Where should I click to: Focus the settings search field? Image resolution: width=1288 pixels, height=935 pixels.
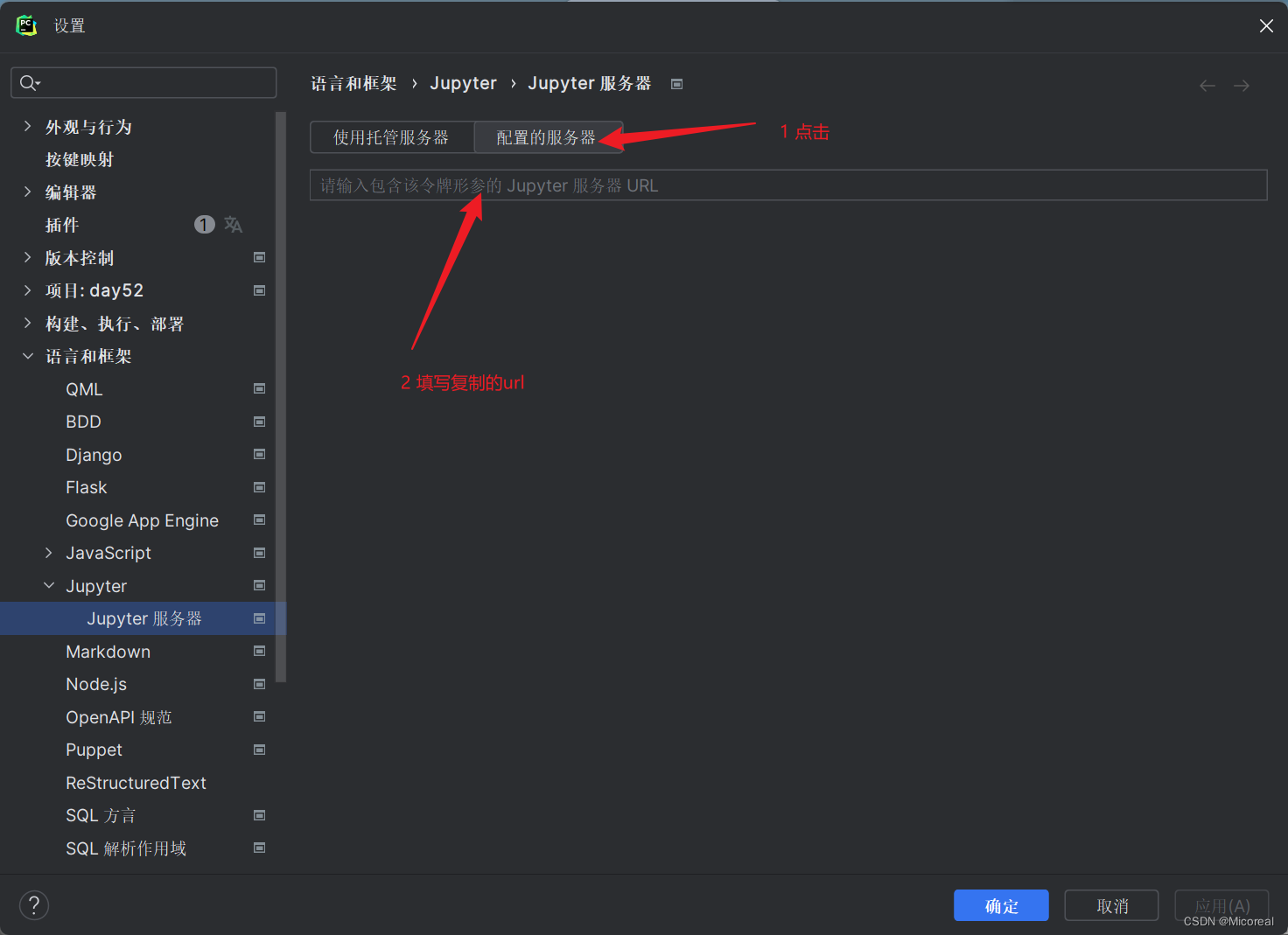(x=143, y=82)
